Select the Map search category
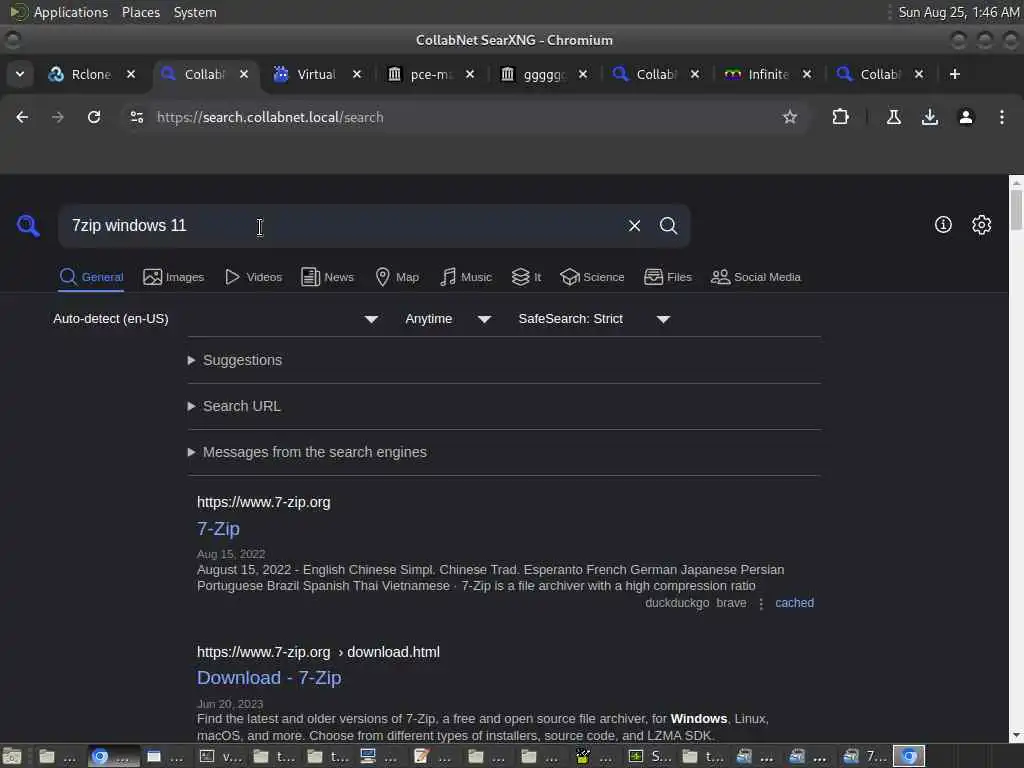This screenshot has height=768, width=1024. click(397, 277)
